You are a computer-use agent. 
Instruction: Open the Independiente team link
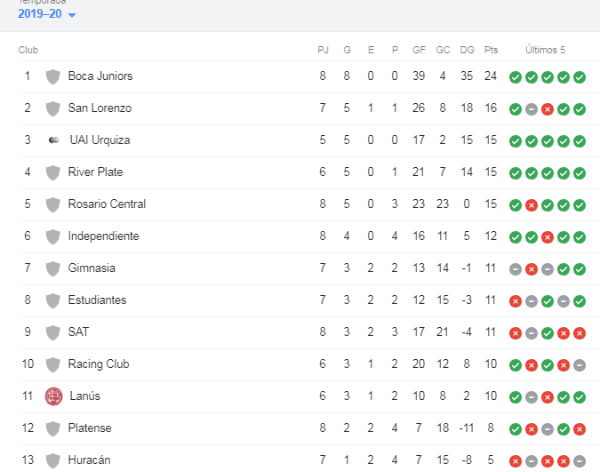coord(103,236)
